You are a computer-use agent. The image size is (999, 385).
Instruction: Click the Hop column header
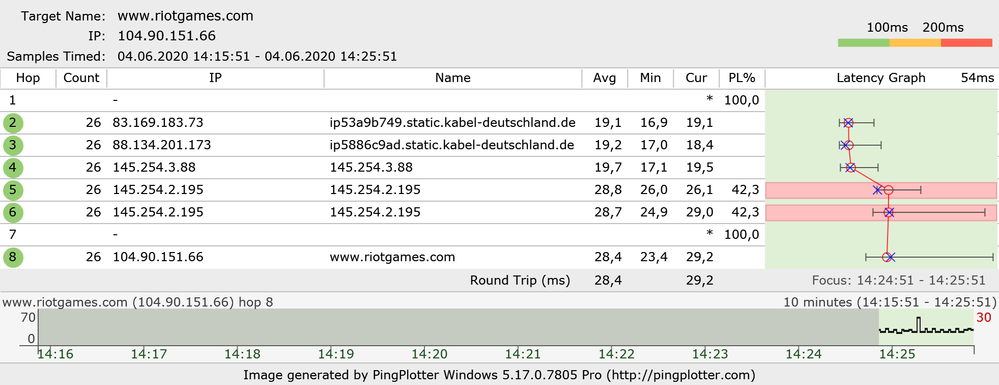tap(28, 78)
